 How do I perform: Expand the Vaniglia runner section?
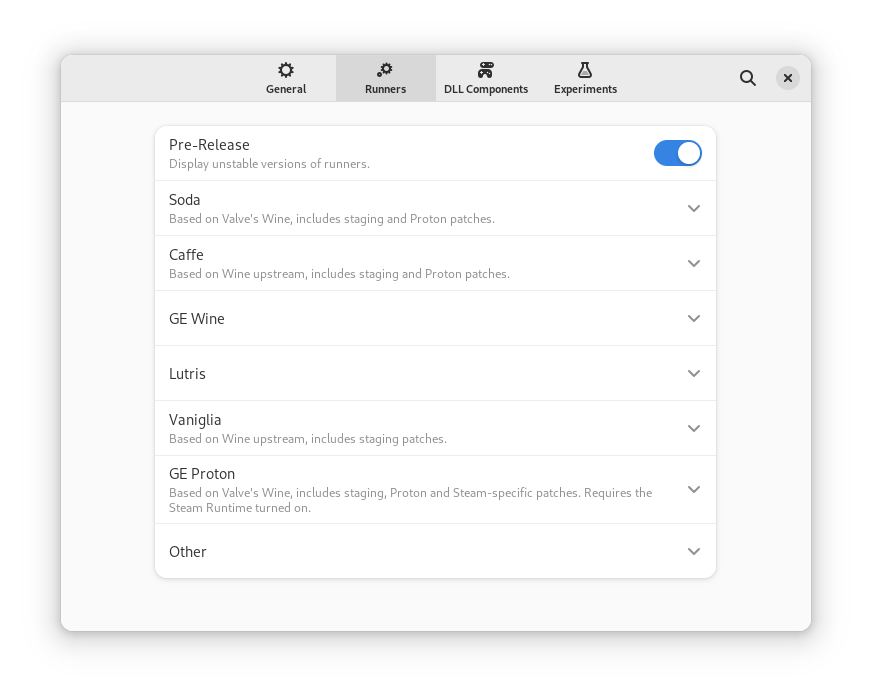[x=694, y=428]
